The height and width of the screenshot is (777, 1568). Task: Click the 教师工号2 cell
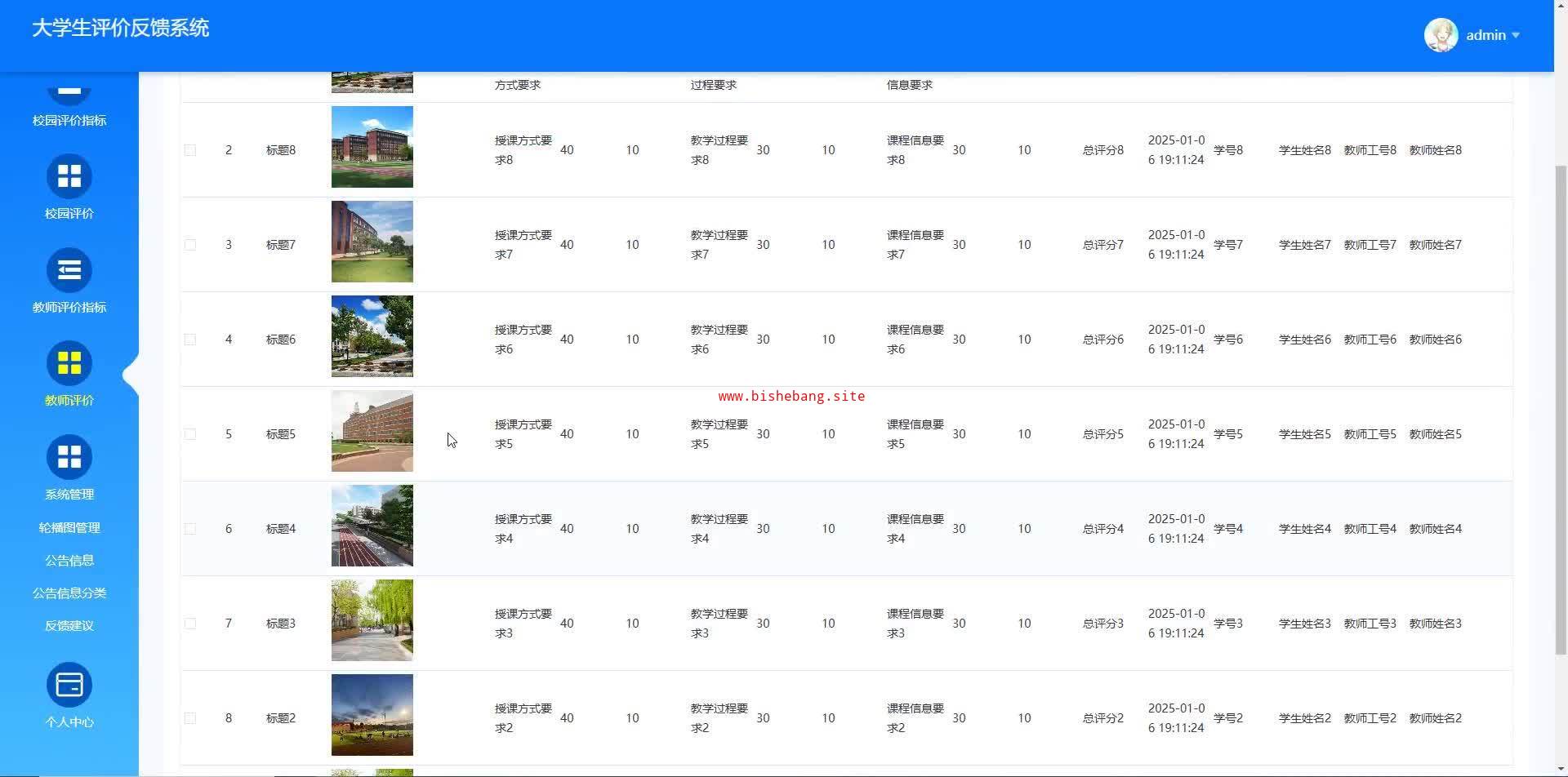click(1370, 718)
